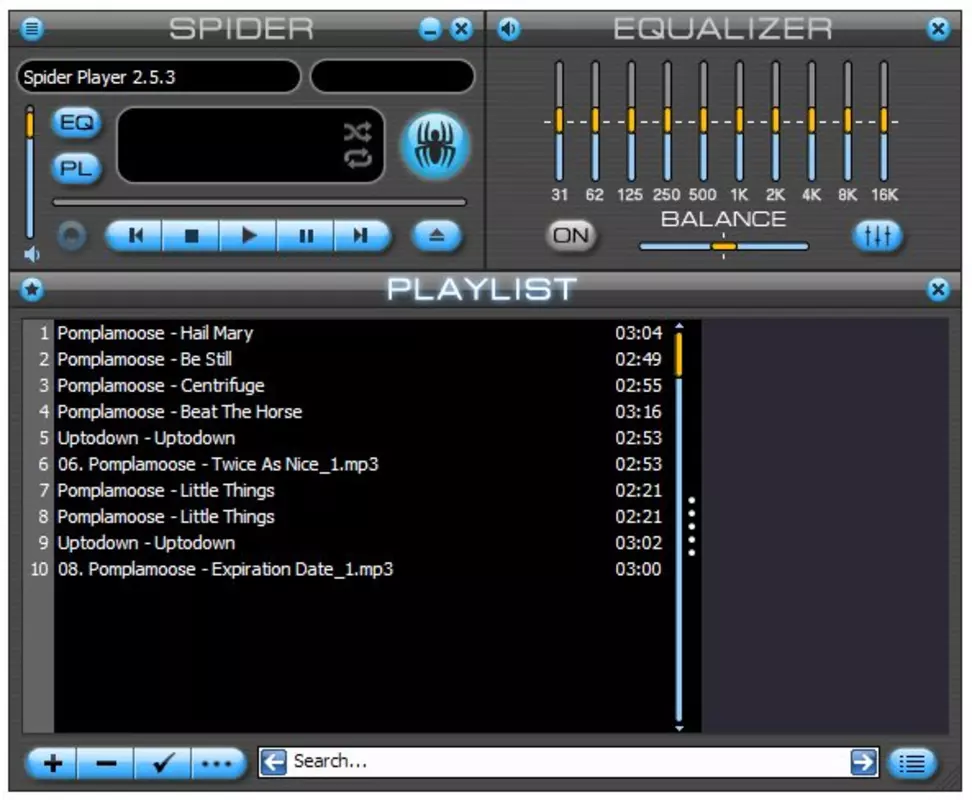Close the Spider player window
The height and width of the screenshot is (800, 972).
[462, 29]
